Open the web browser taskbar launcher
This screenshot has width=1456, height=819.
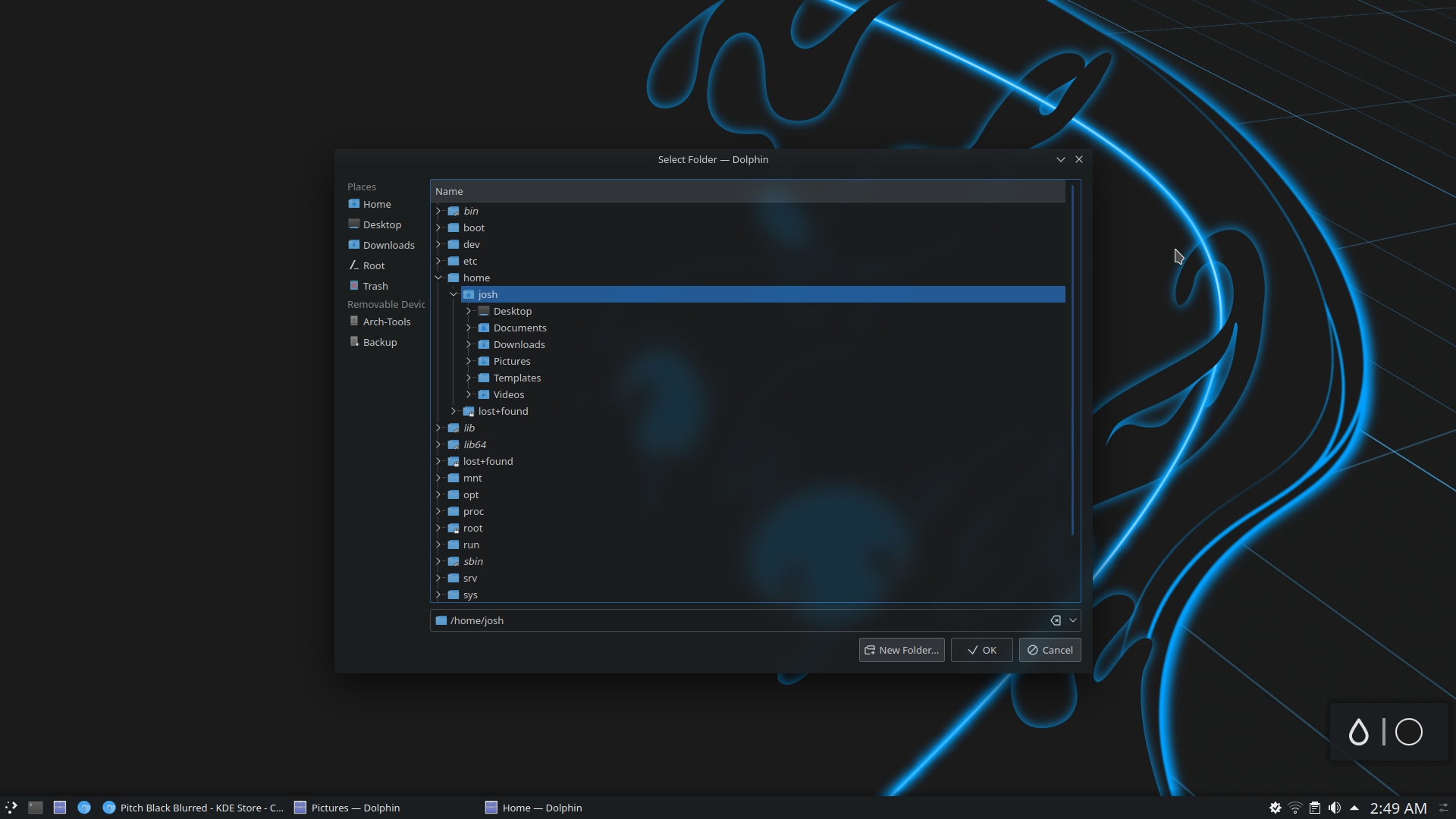[x=84, y=808]
